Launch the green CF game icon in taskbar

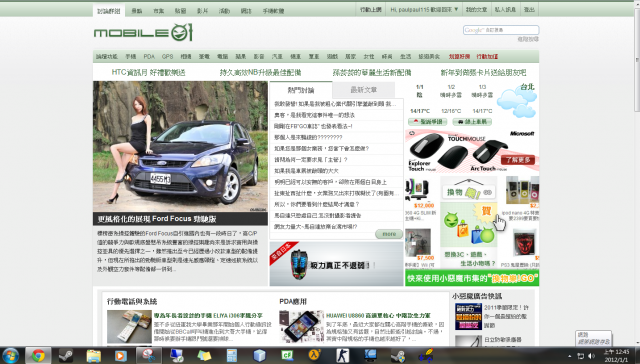[x=287, y=355]
